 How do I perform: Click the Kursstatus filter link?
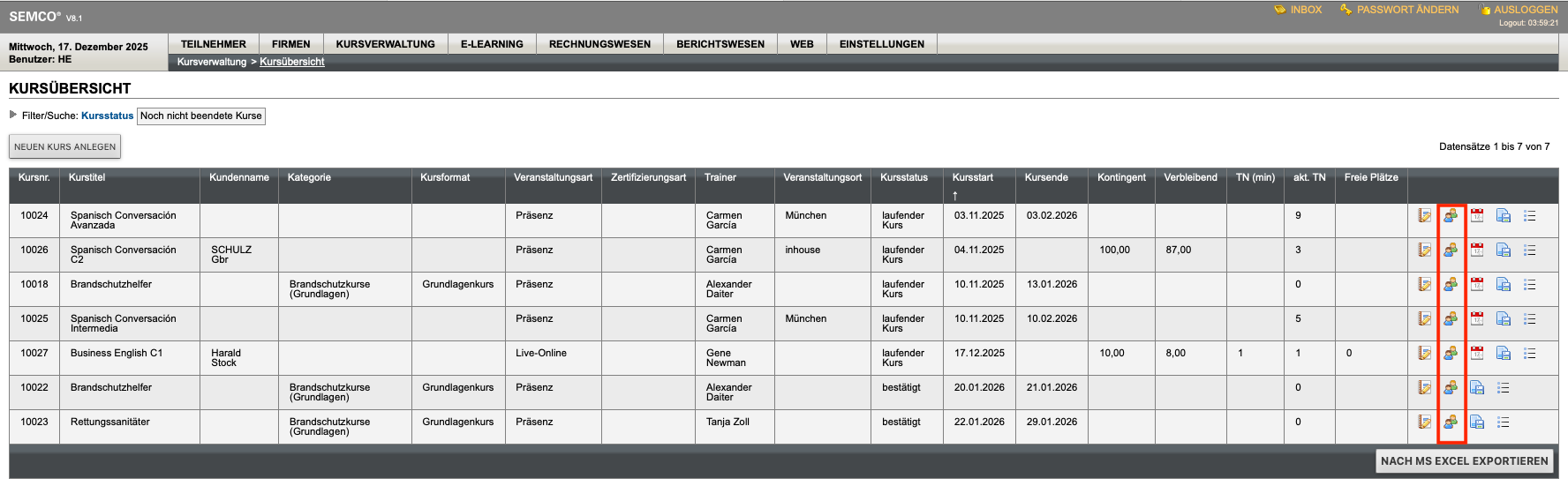(107, 116)
